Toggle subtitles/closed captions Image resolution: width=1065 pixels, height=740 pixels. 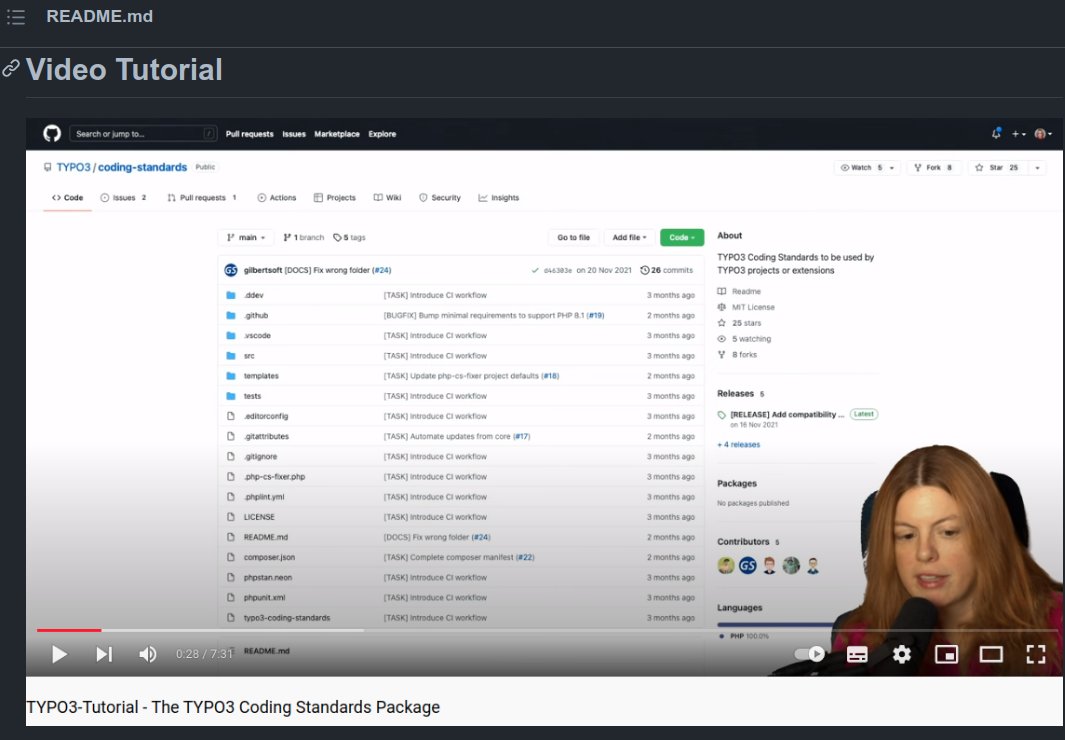coord(857,654)
